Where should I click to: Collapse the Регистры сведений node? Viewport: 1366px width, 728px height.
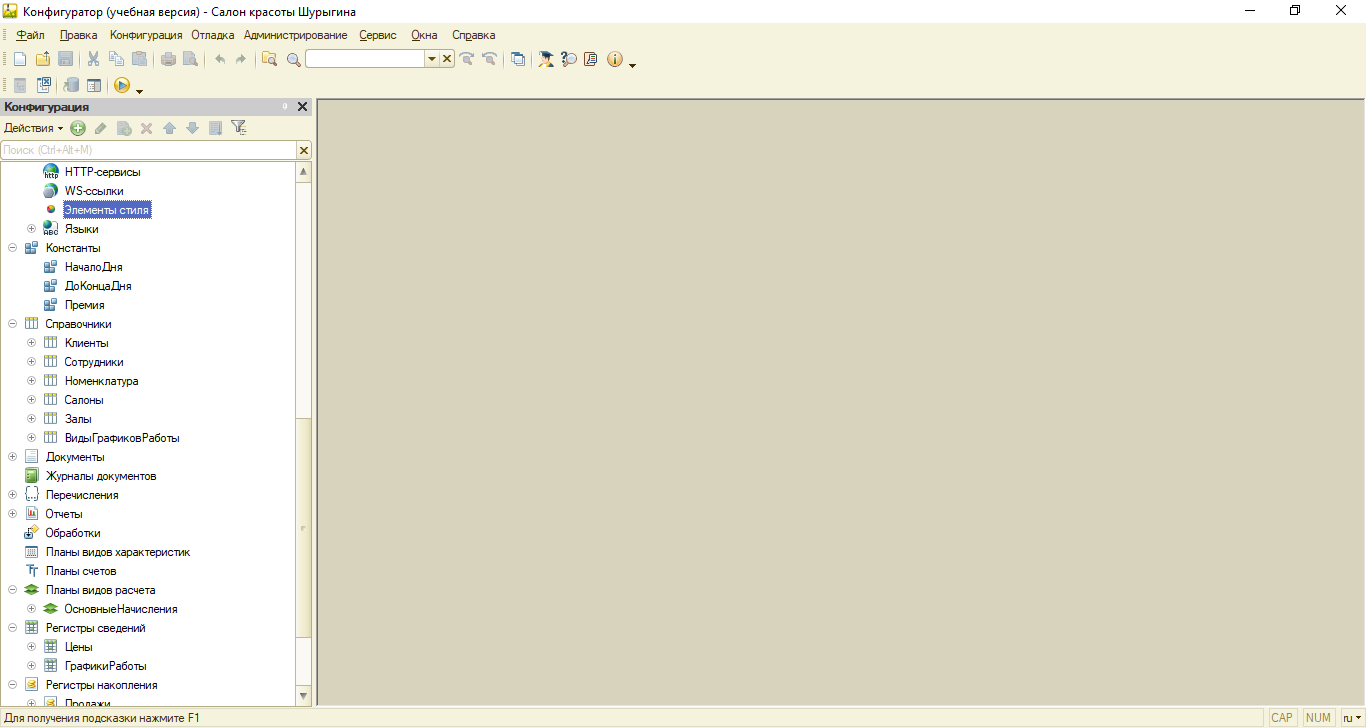point(13,628)
